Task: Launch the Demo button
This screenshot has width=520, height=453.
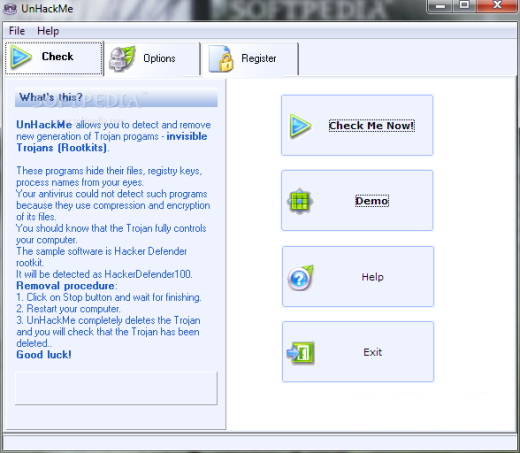Action: (x=357, y=201)
